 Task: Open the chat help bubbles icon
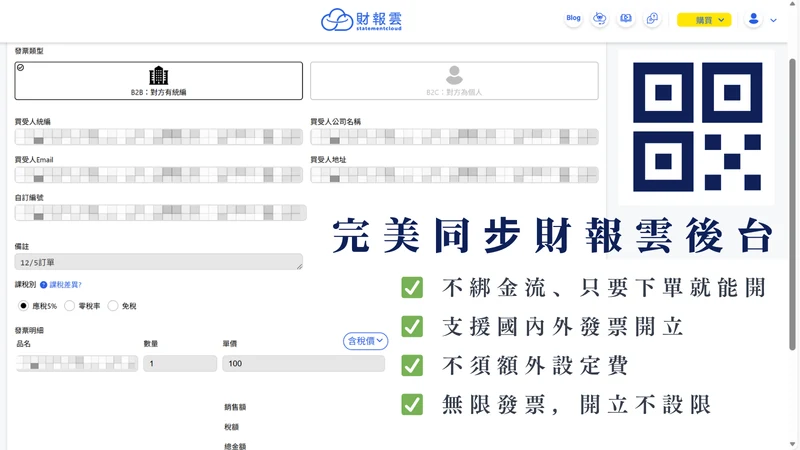(652, 19)
